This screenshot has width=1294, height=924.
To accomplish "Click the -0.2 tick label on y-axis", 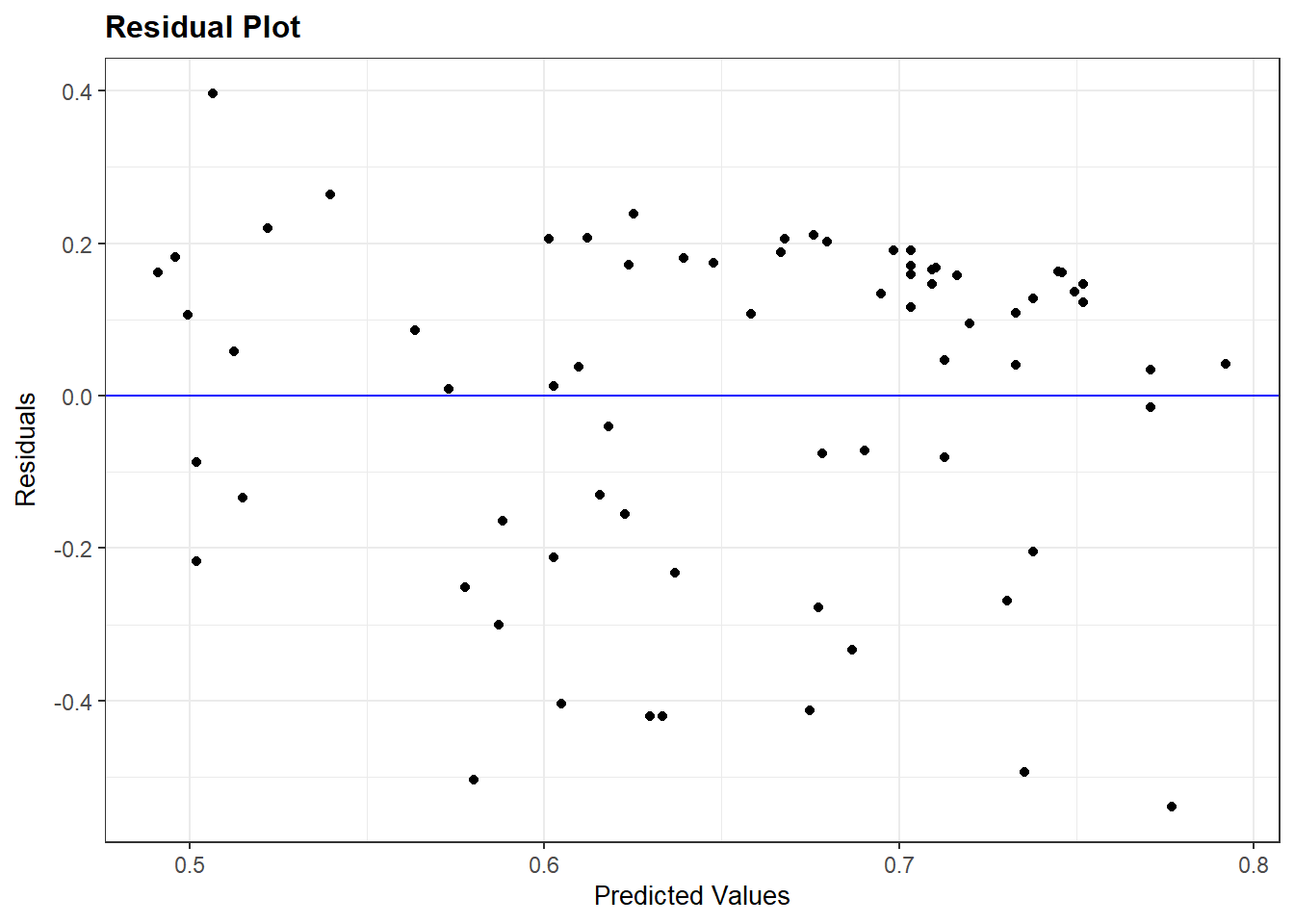I will 73,550.
